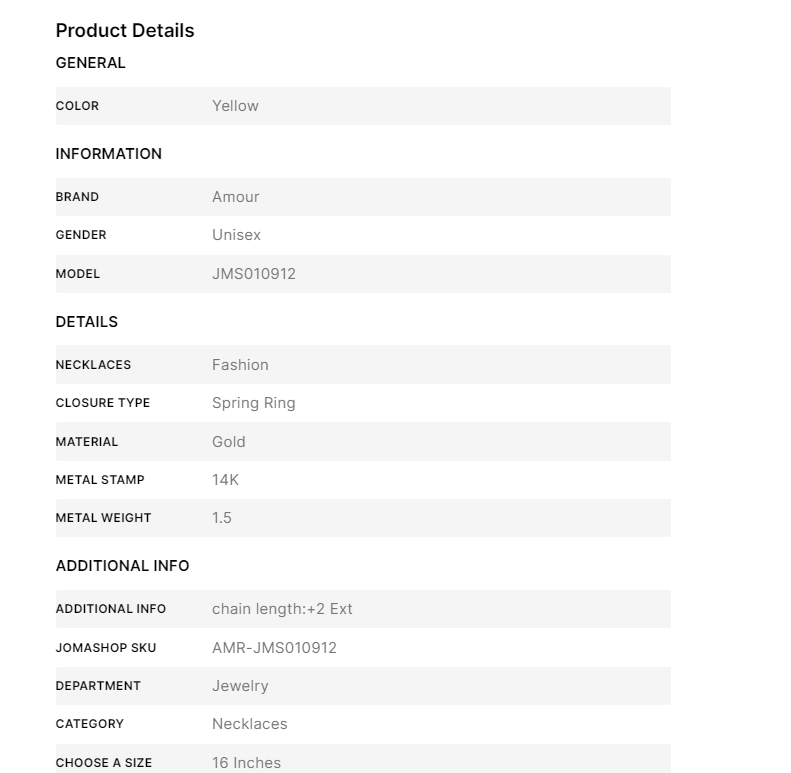Click model number JMS010912
The height and width of the screenshot is (773, 791).
pyautogui.click(x=254, y=274)
